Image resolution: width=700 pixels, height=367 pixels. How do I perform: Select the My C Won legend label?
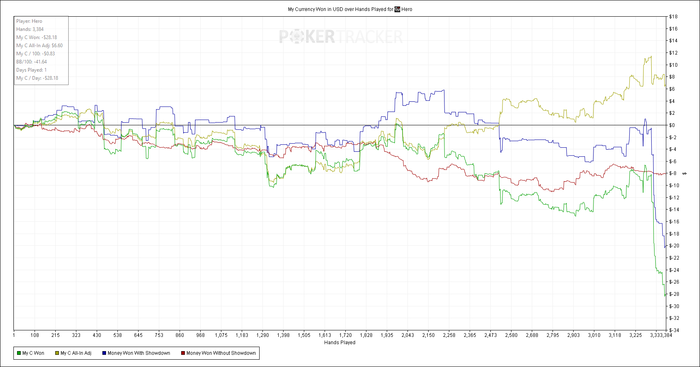point(33,353)
